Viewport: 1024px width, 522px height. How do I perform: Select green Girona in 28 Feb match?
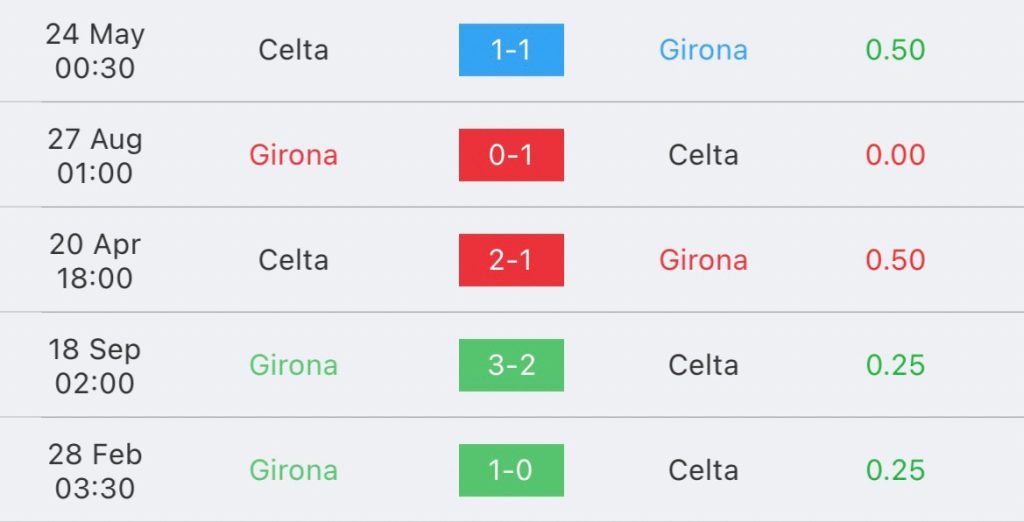293,470
